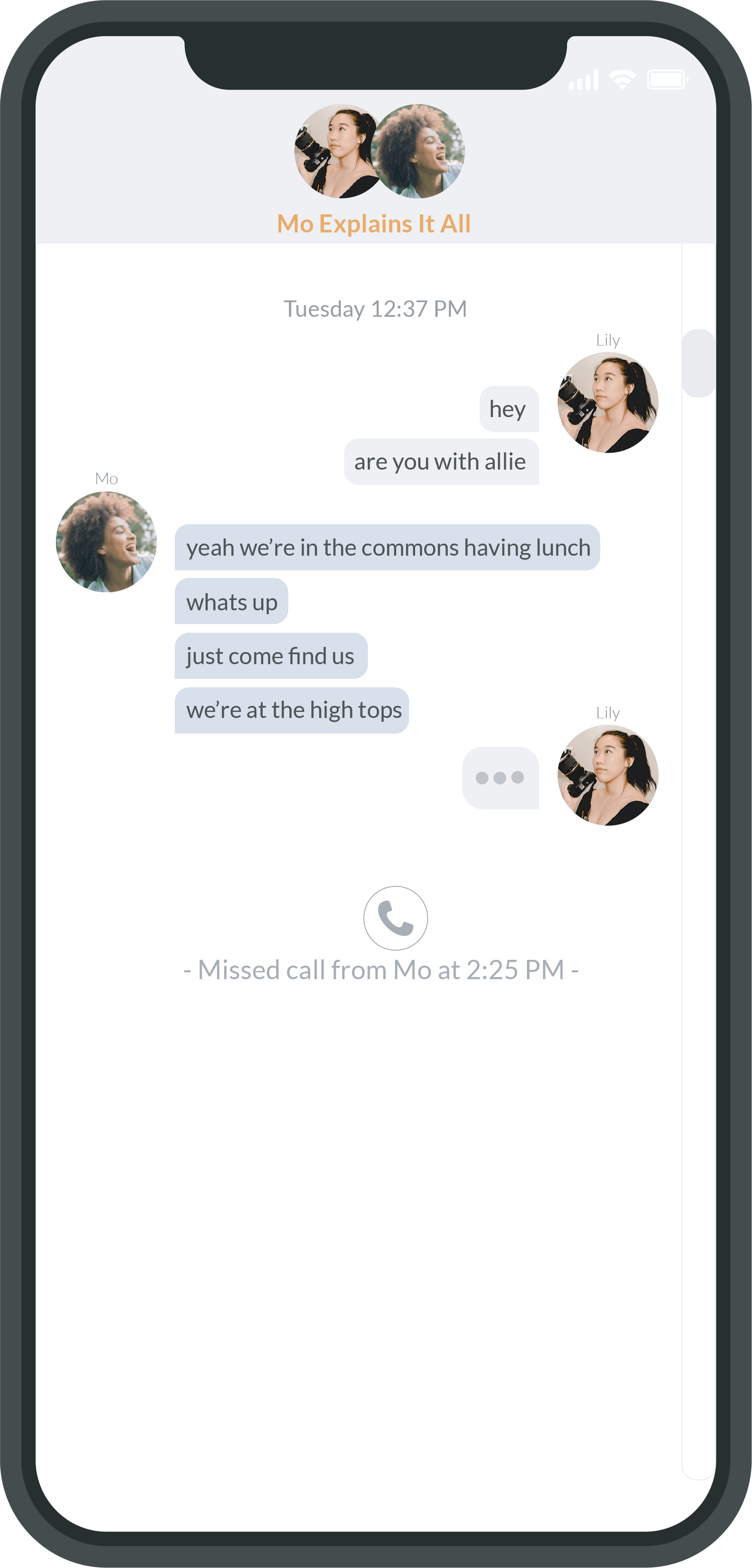Tap the 'Missed call from Mo' notice
Image resolution: width=752 pixels, height=1568 pixels.
coord(381,970)
